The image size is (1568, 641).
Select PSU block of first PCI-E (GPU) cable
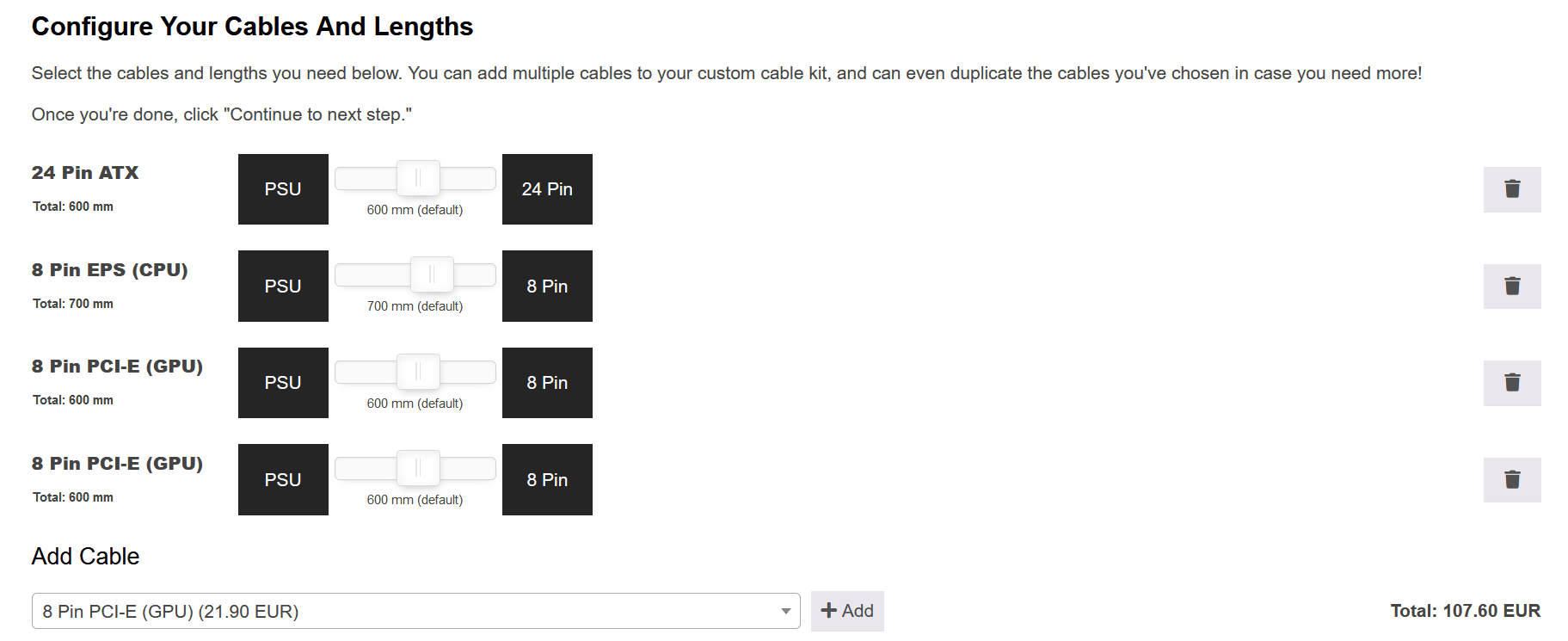point(283,383)
